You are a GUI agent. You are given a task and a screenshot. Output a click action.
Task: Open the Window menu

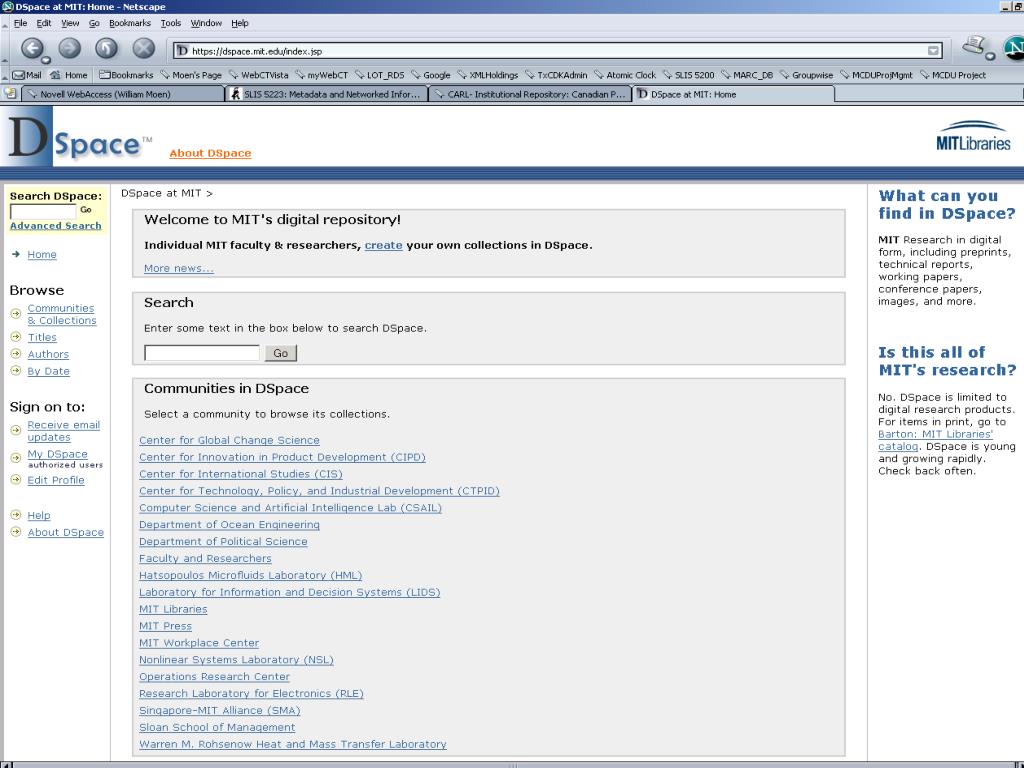[x=206, y=23]
